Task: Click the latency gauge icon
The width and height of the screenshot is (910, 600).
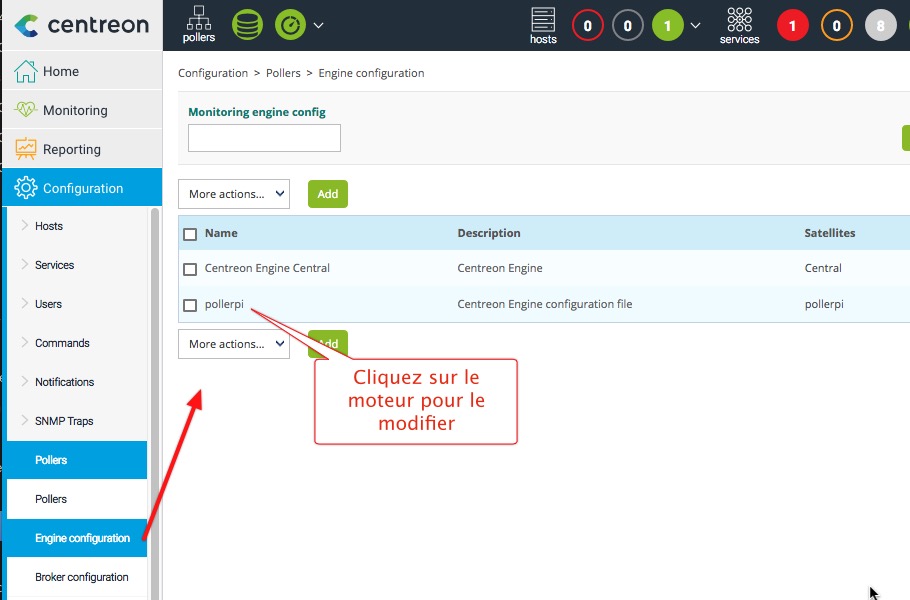Action: tap(290, 25)
